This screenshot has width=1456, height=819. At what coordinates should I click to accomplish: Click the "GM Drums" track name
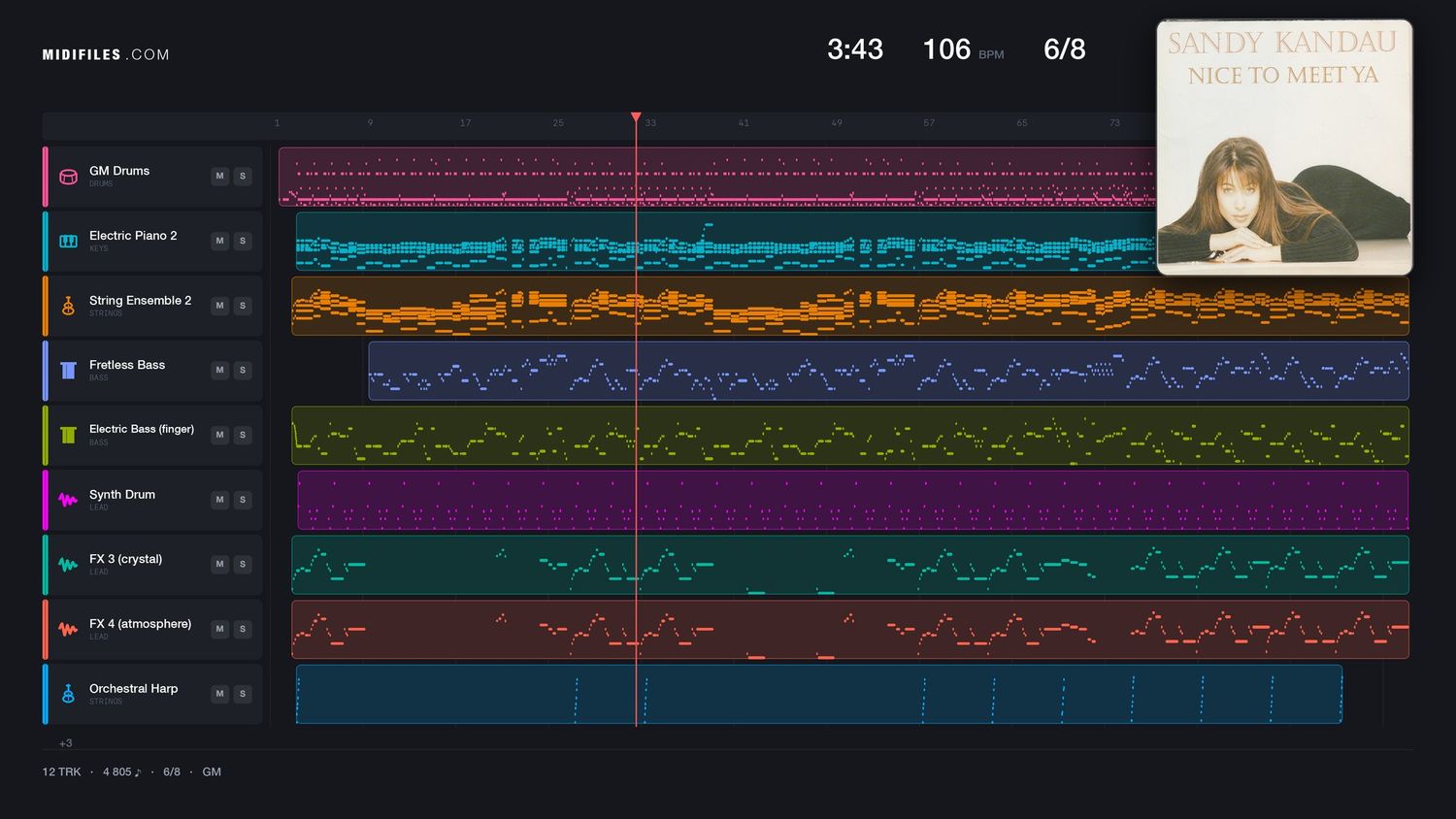[119, 171]
